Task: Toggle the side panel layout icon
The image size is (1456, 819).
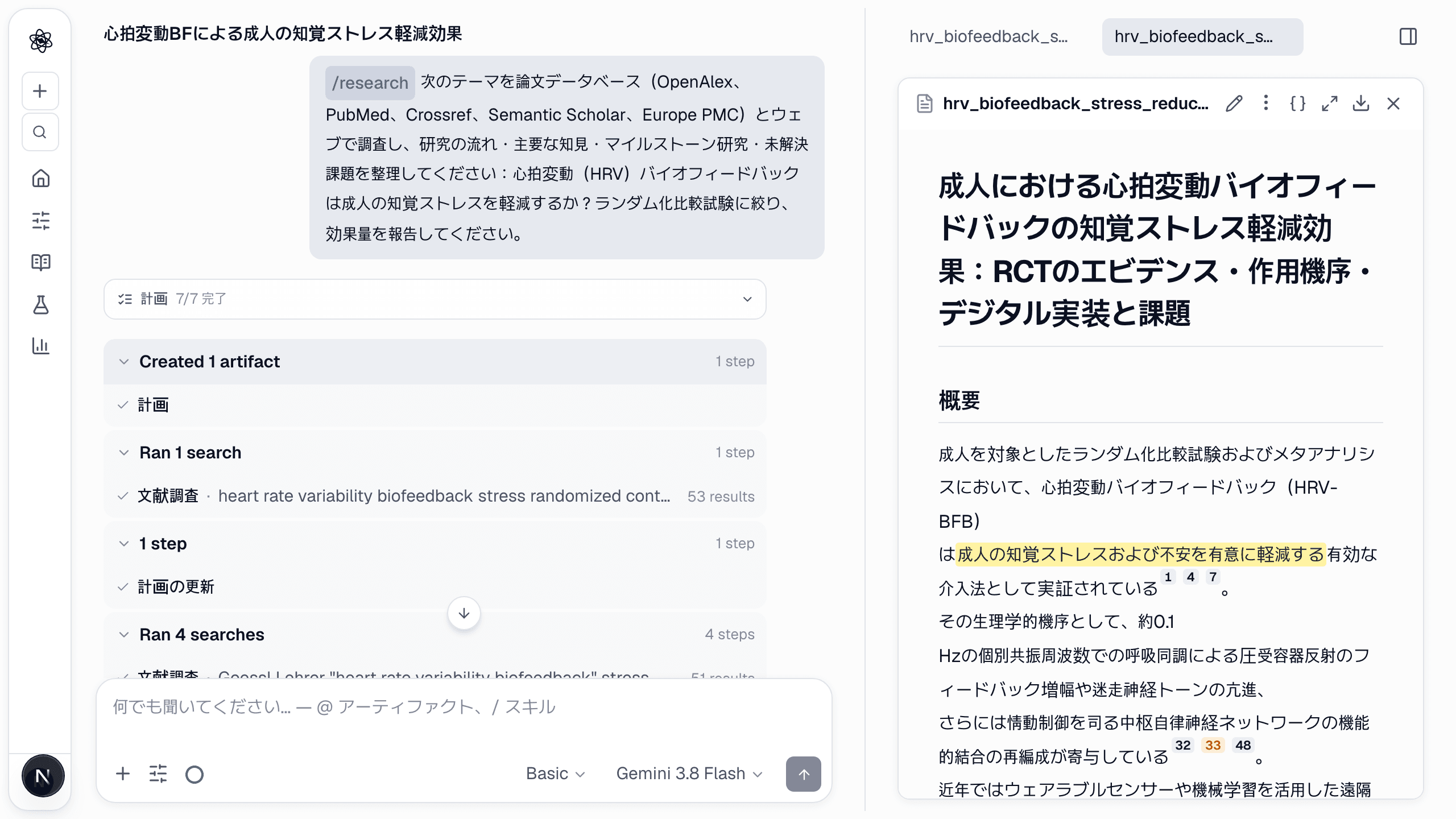Action: pos(1408,37)
